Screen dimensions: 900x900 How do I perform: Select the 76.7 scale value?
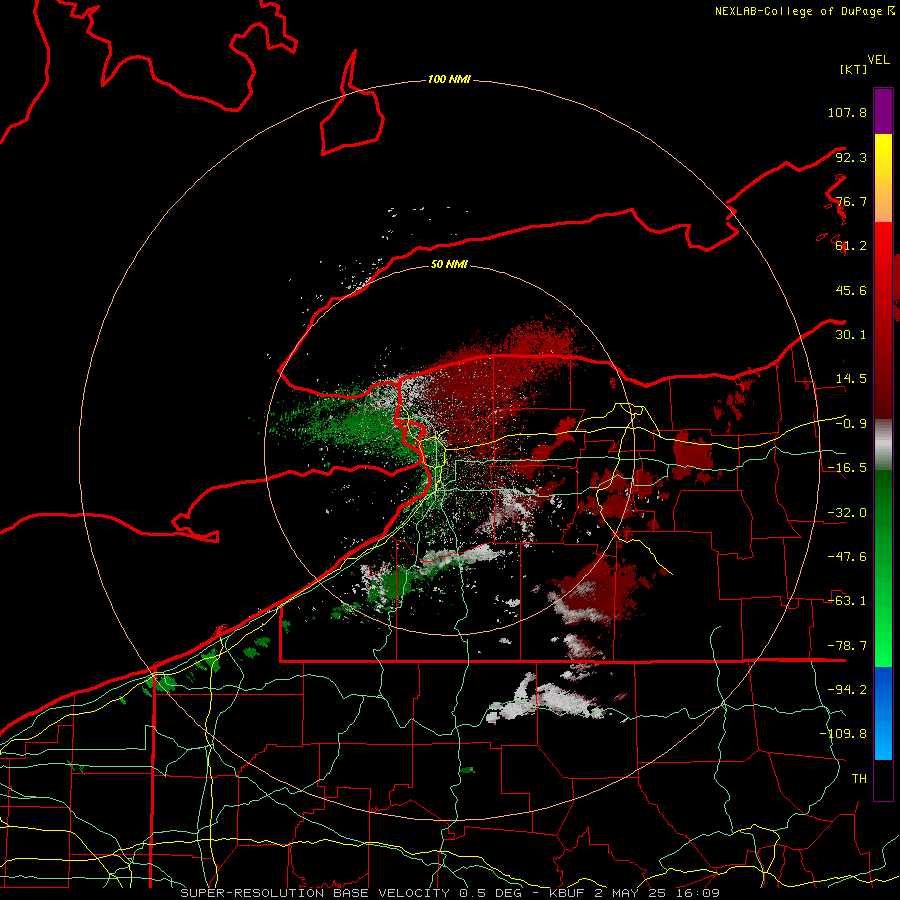pos(851,201)
